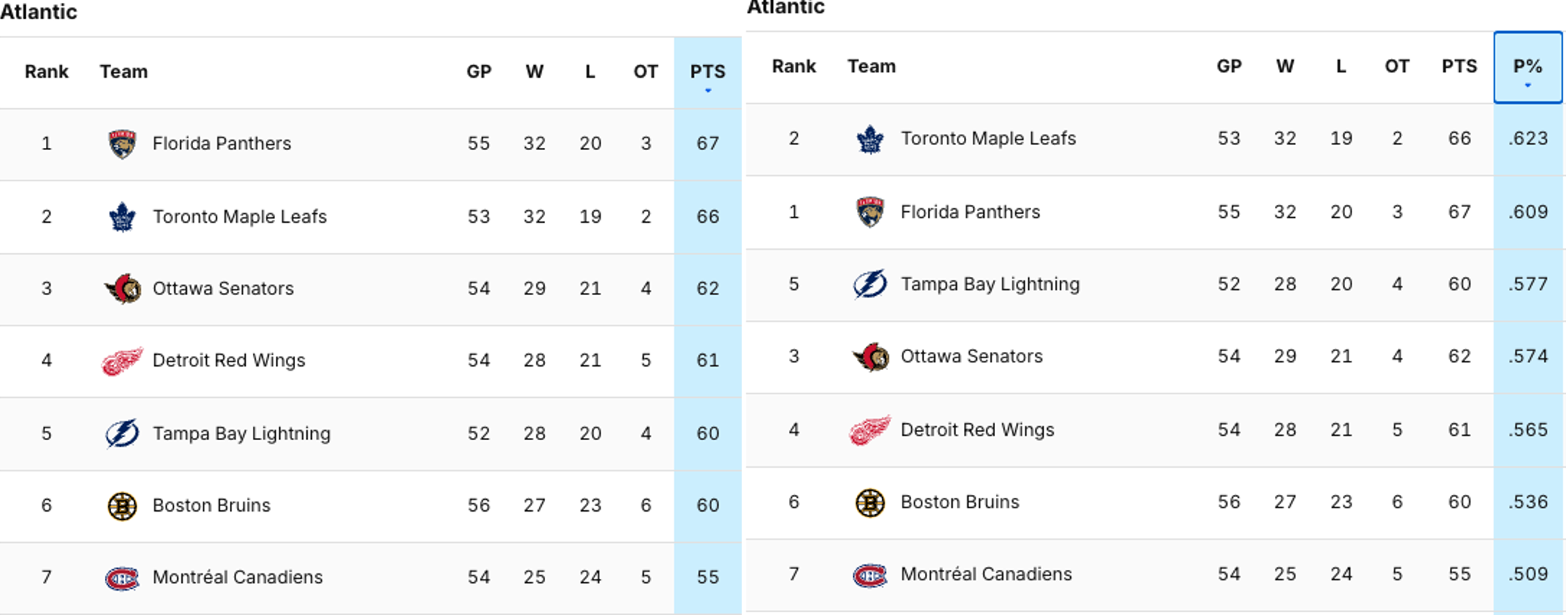The image size is (1568, 615).
Task: Click Tampa Bay Lightning logo in PTS-sorted table
Action: pos(122,434)
